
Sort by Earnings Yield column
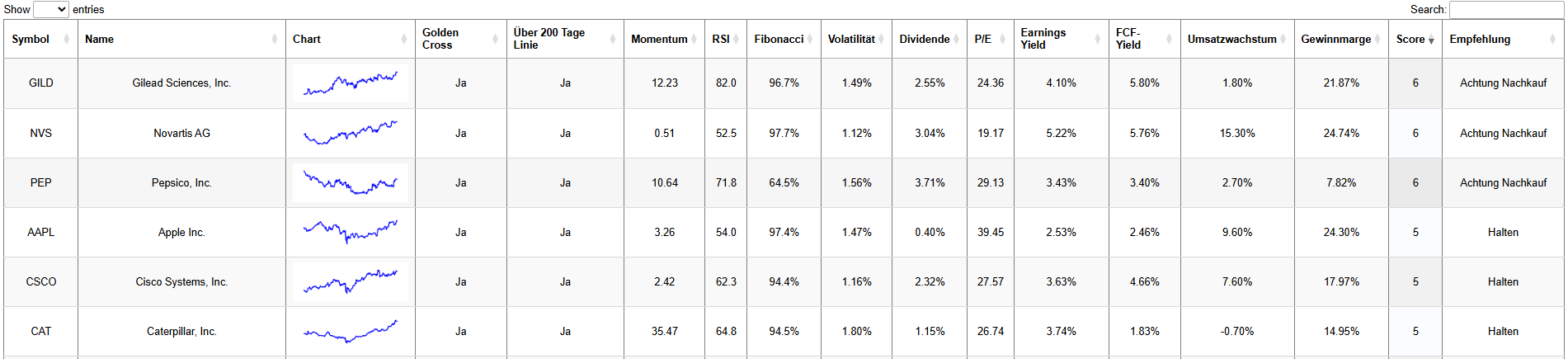click(x=1043, y=39)
